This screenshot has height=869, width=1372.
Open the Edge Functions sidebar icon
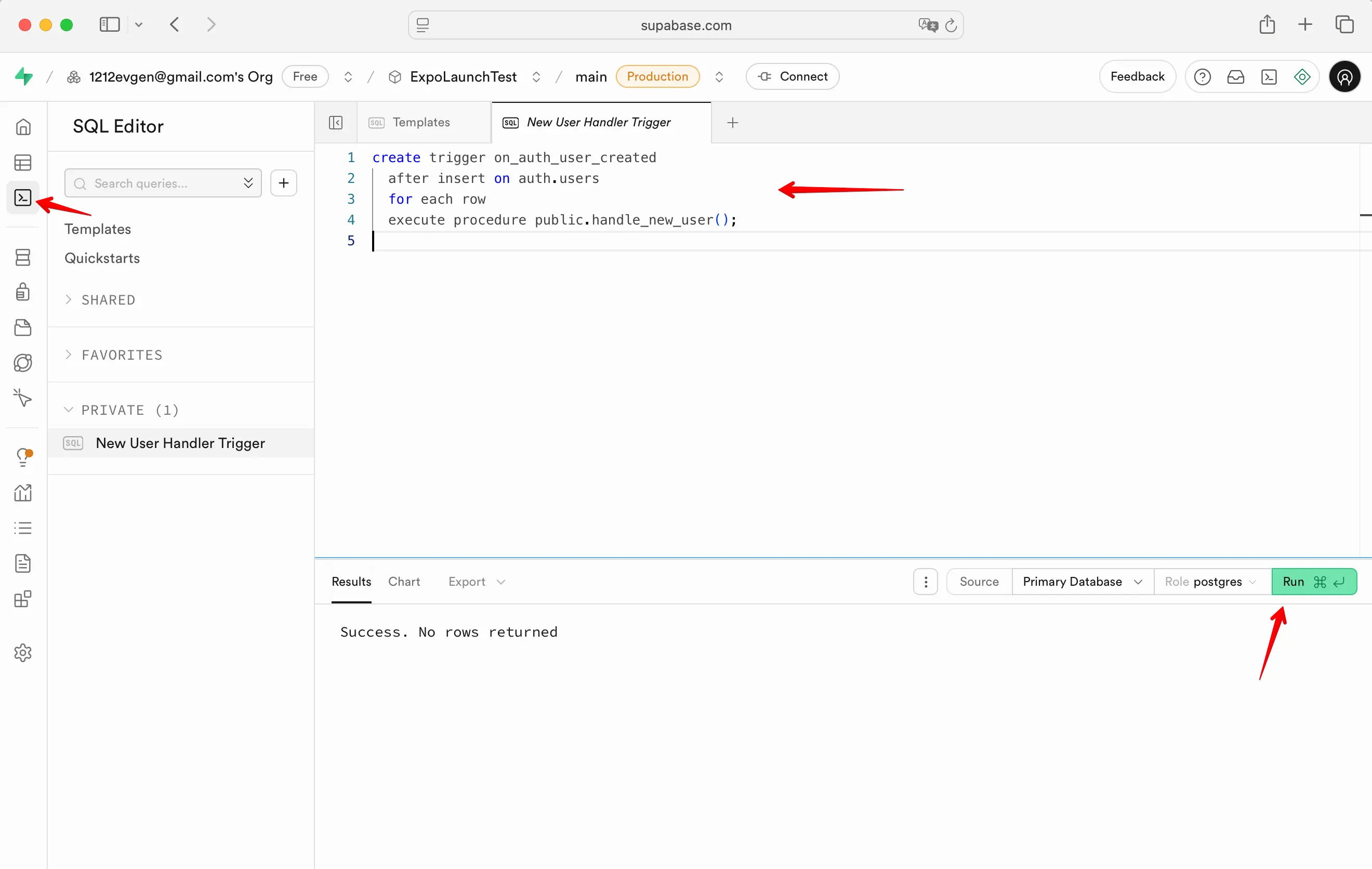[23, 363]
